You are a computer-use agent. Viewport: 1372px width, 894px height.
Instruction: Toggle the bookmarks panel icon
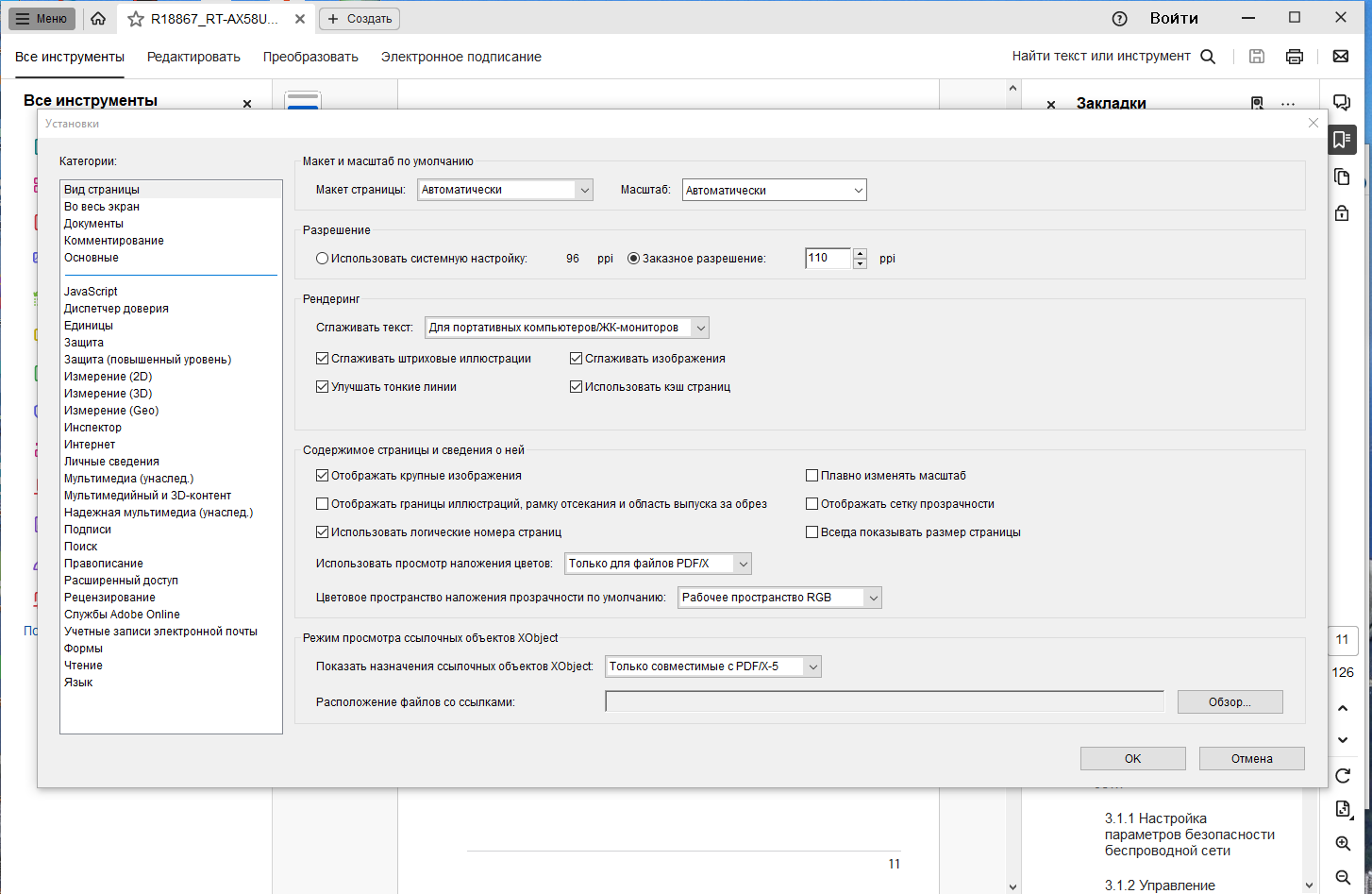pos(1342,140)
